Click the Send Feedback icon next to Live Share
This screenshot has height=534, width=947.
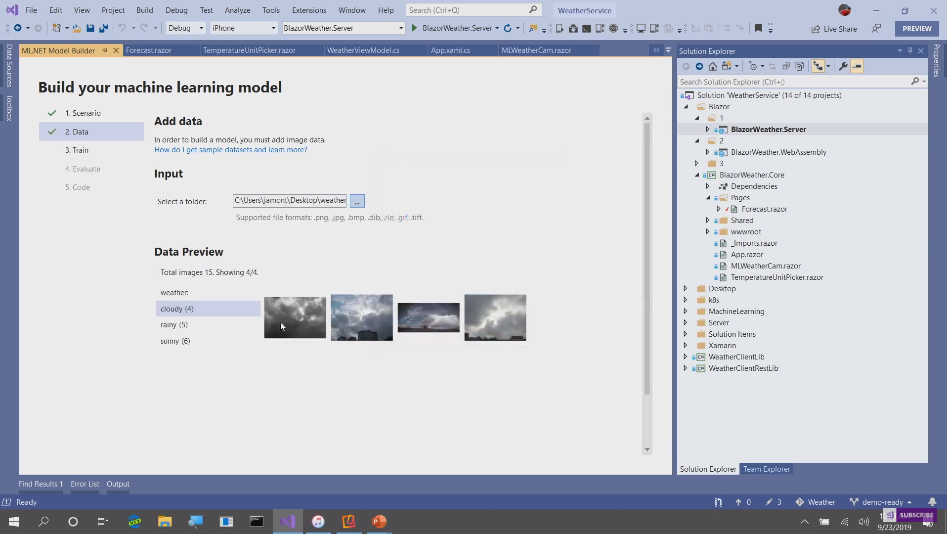click(x=877, y=29)
